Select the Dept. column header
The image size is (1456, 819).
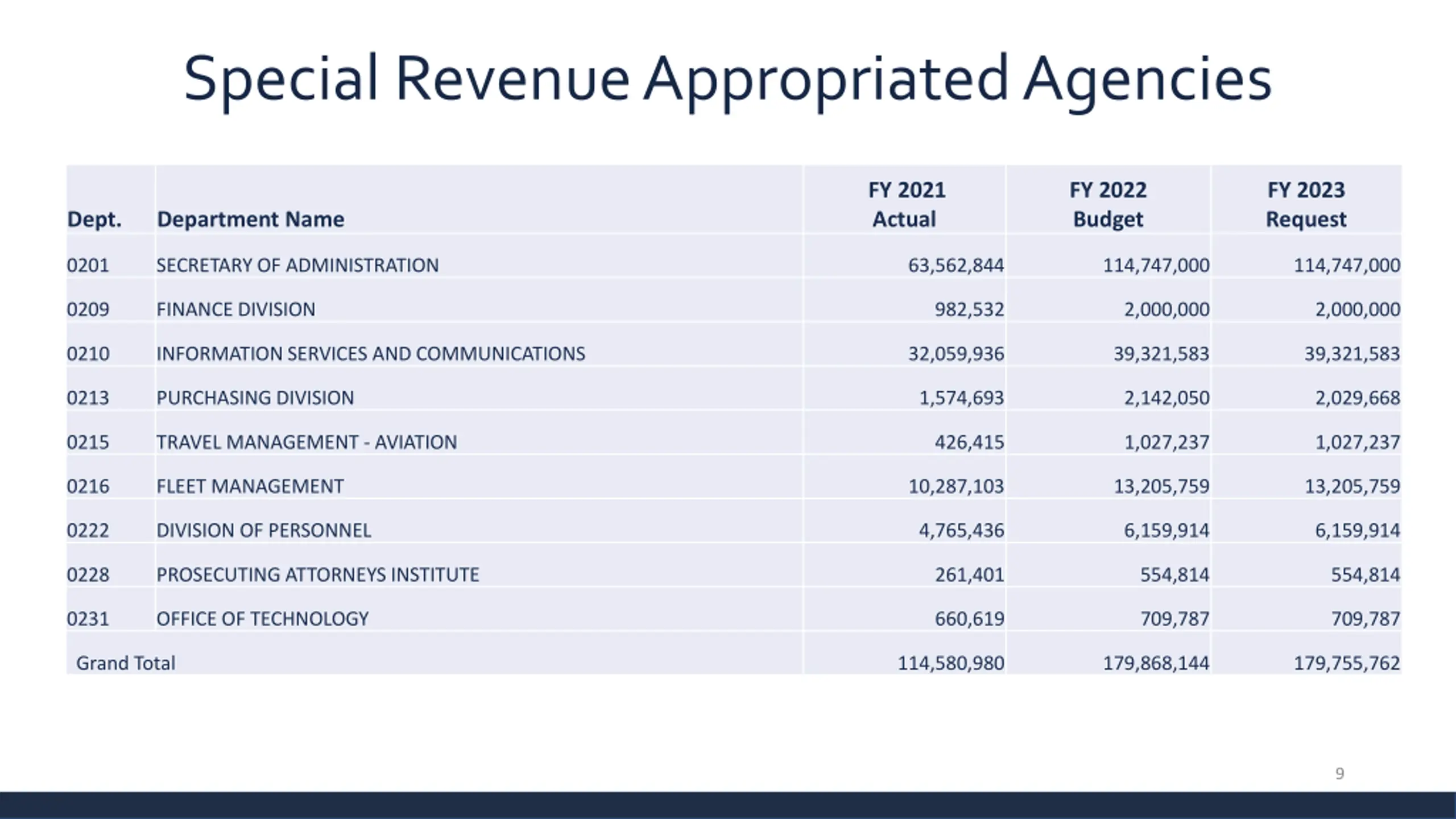pyautogui.click(x=94, y=220)
